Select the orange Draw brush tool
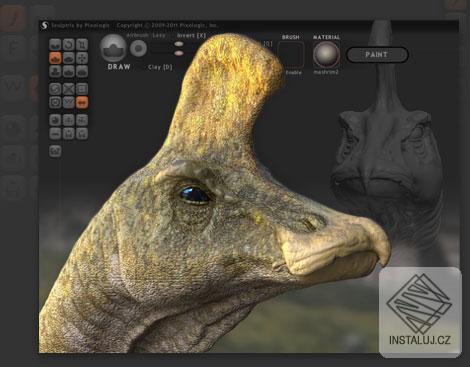The width and height of the screenshot is (470, 367). [x=55, y=58]
